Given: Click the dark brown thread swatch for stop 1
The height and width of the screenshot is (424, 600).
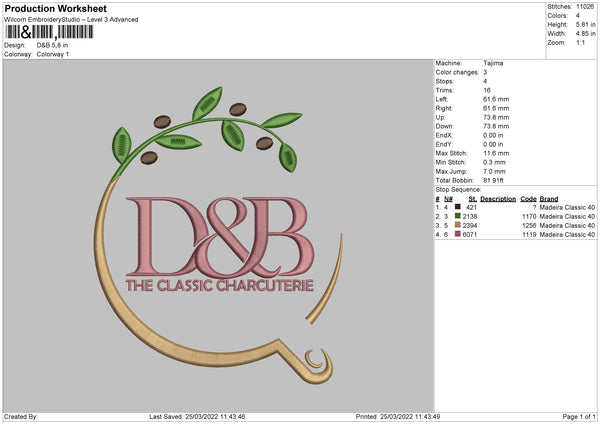Looking at the screenshot, I should [457, 207].
